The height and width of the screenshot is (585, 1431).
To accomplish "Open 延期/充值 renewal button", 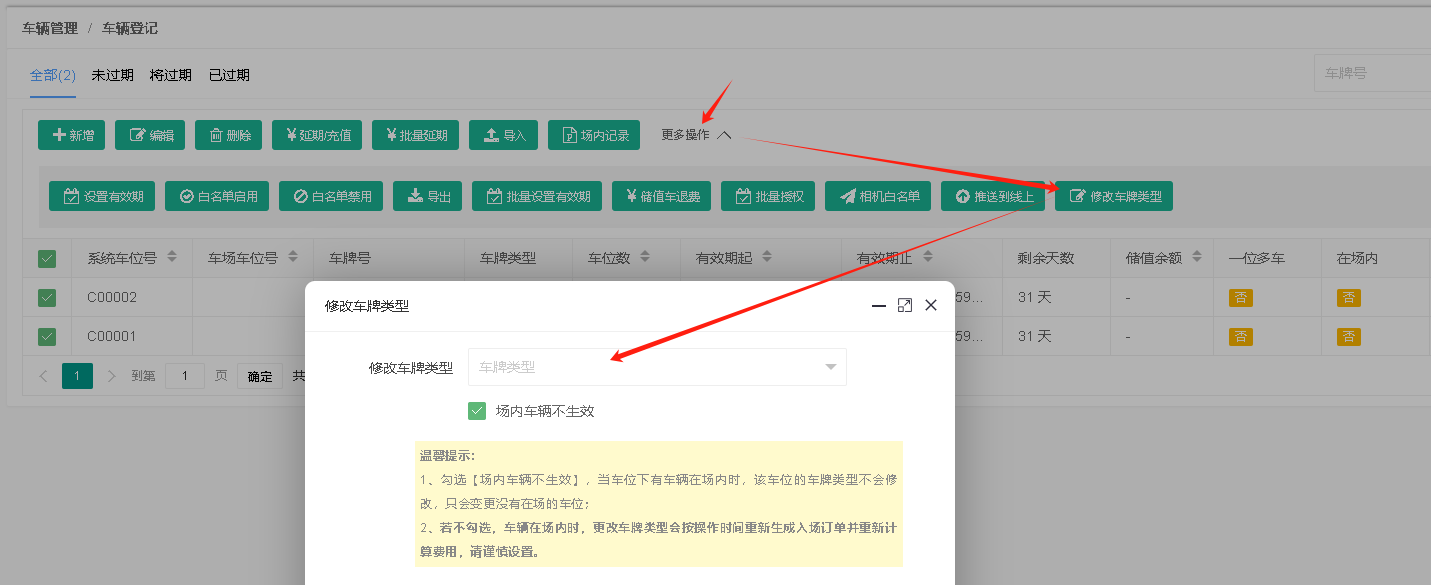I will coord(317,135).
